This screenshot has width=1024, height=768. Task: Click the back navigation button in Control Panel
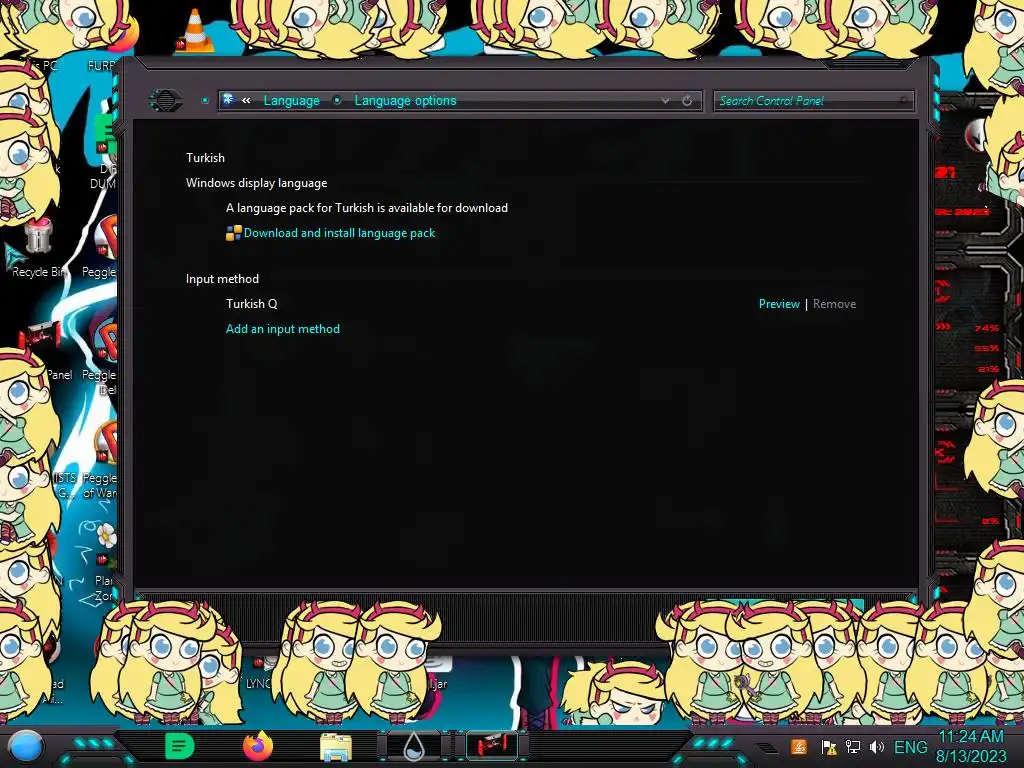click(x=166, y=101)
